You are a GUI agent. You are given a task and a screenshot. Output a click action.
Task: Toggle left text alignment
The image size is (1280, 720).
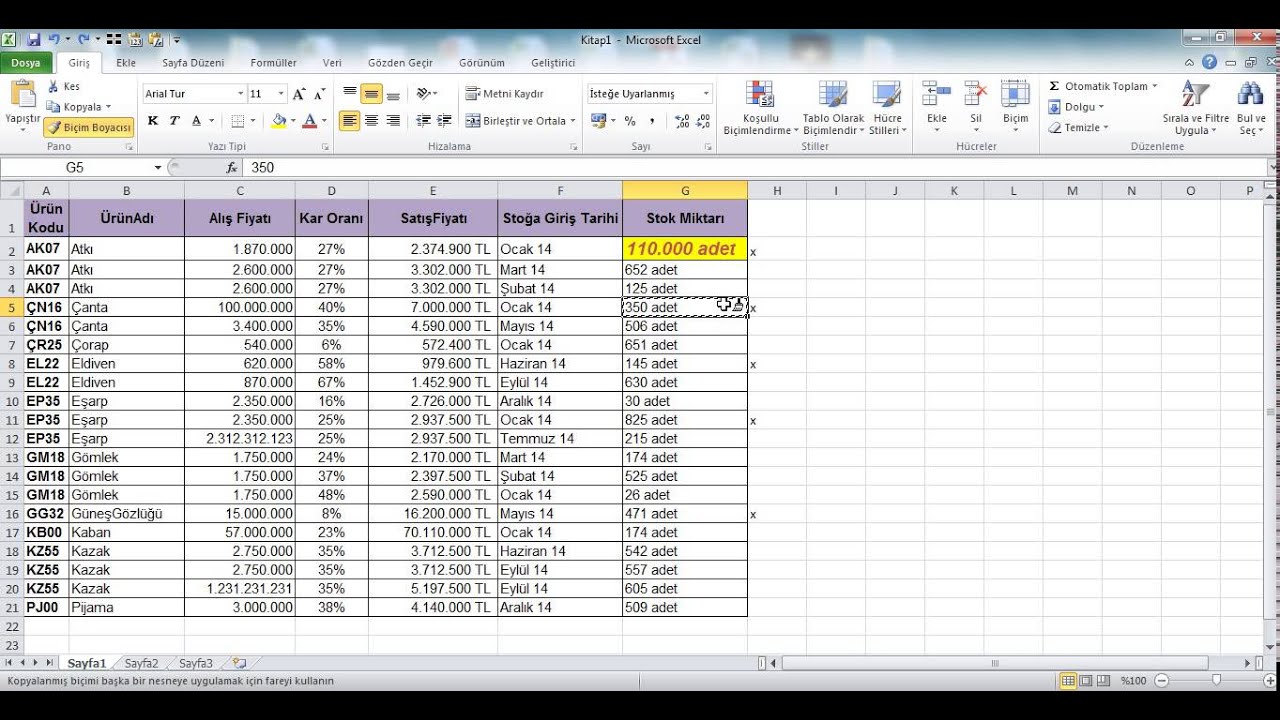pos(350,121)
